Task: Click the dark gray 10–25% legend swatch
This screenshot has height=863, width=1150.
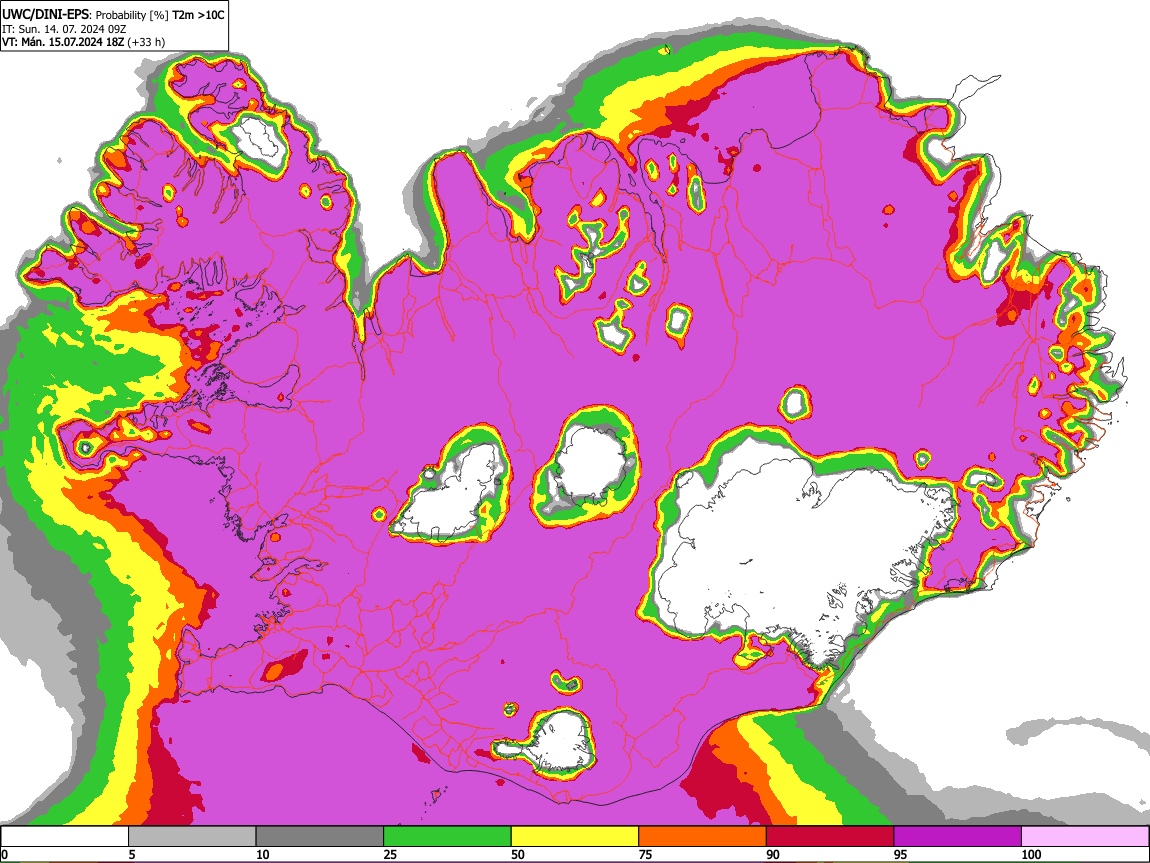Action: (x=320, y=836)
